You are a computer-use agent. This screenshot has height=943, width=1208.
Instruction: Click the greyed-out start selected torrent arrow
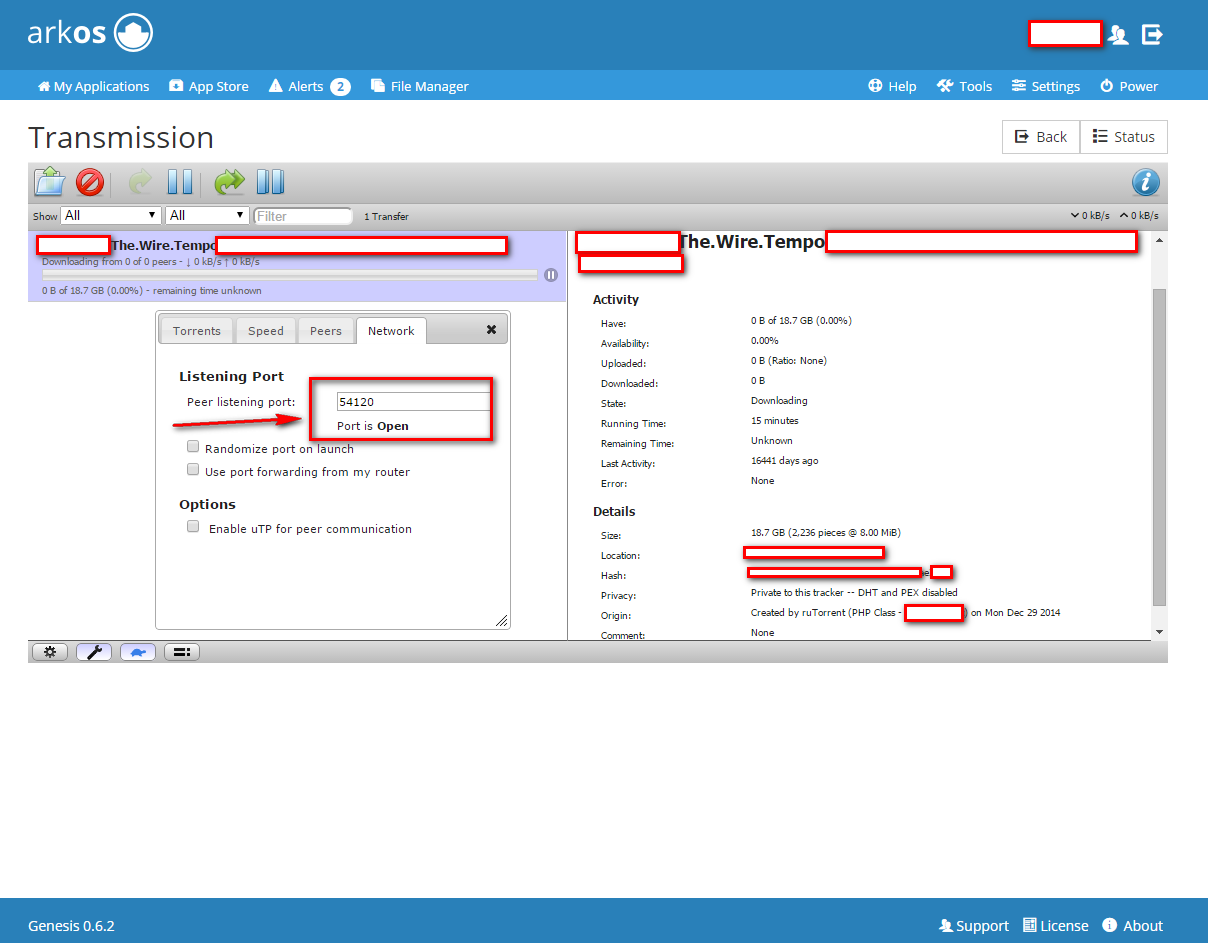[x=141, y=182]
